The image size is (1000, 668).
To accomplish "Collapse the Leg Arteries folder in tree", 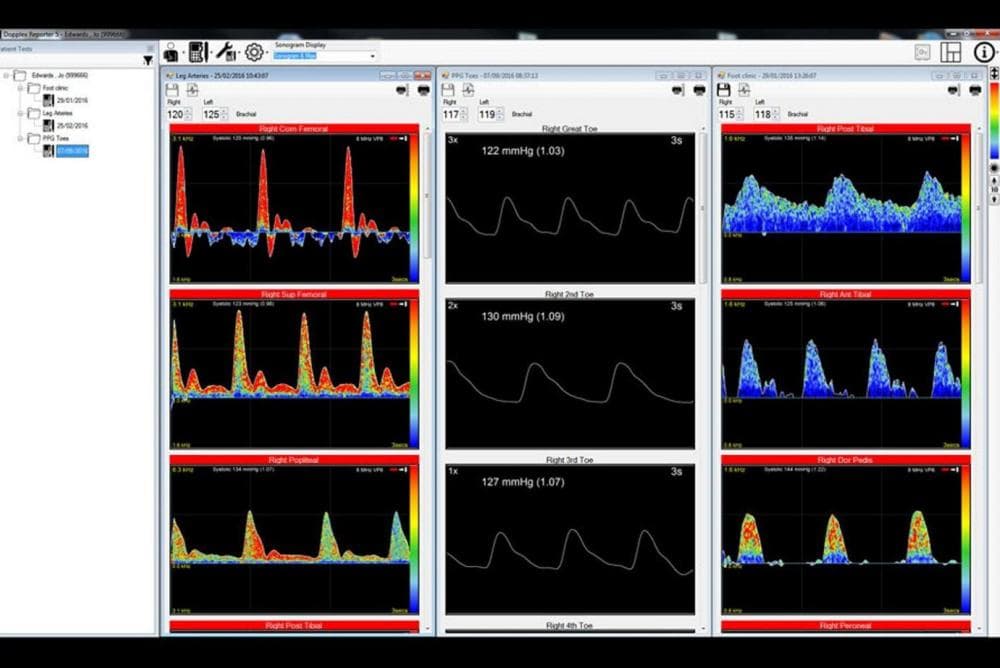I will (x=19, y=113).
